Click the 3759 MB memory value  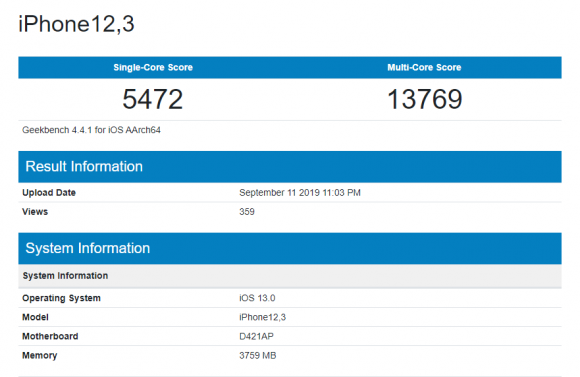(x=258, y=356)
